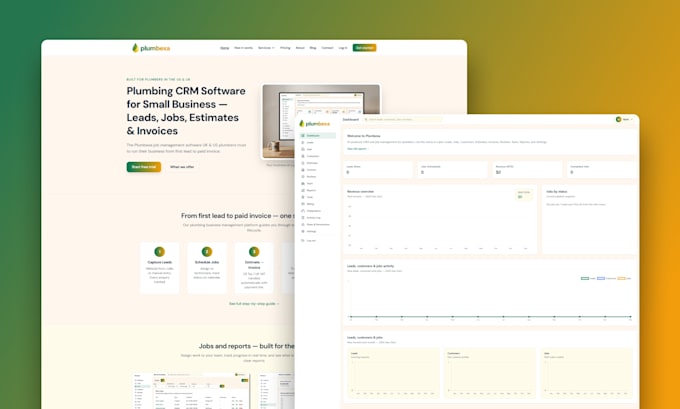Select How it works in landing navigation
This screenshot has height=409, width=680.
pos(243,48)
